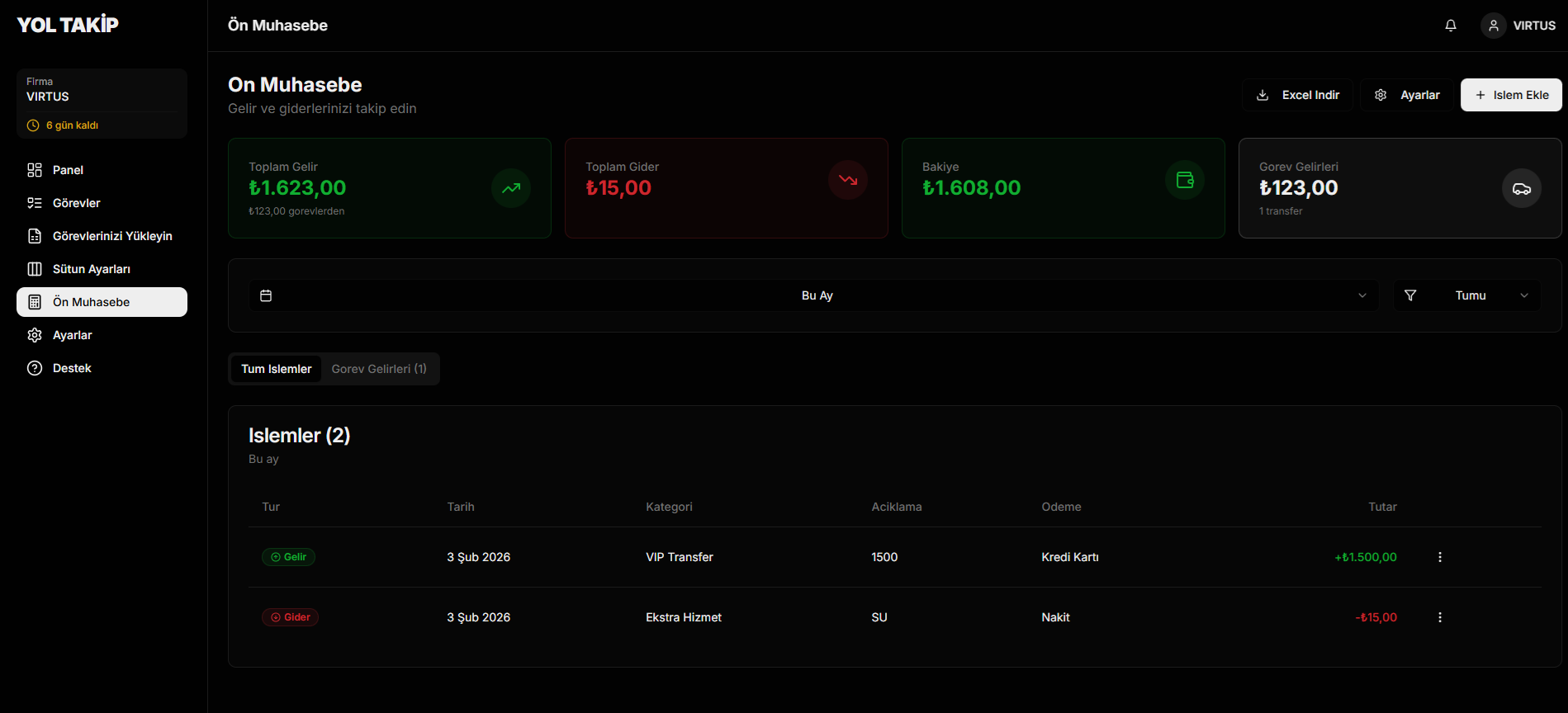Screen dimensions: 1568x713
Task: Click the wallet icon in Bakiye card
Action: coord(1185,180)
